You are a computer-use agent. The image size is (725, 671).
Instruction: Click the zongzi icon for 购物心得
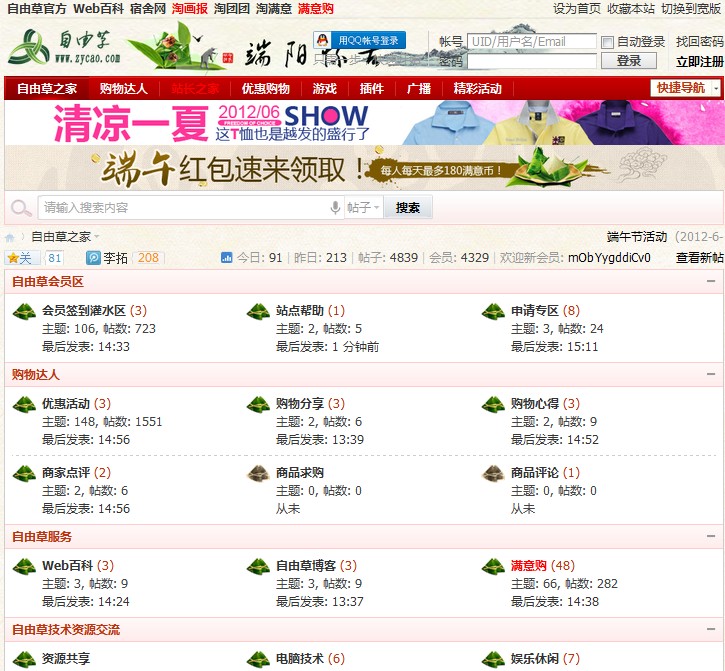pos(493,405)
